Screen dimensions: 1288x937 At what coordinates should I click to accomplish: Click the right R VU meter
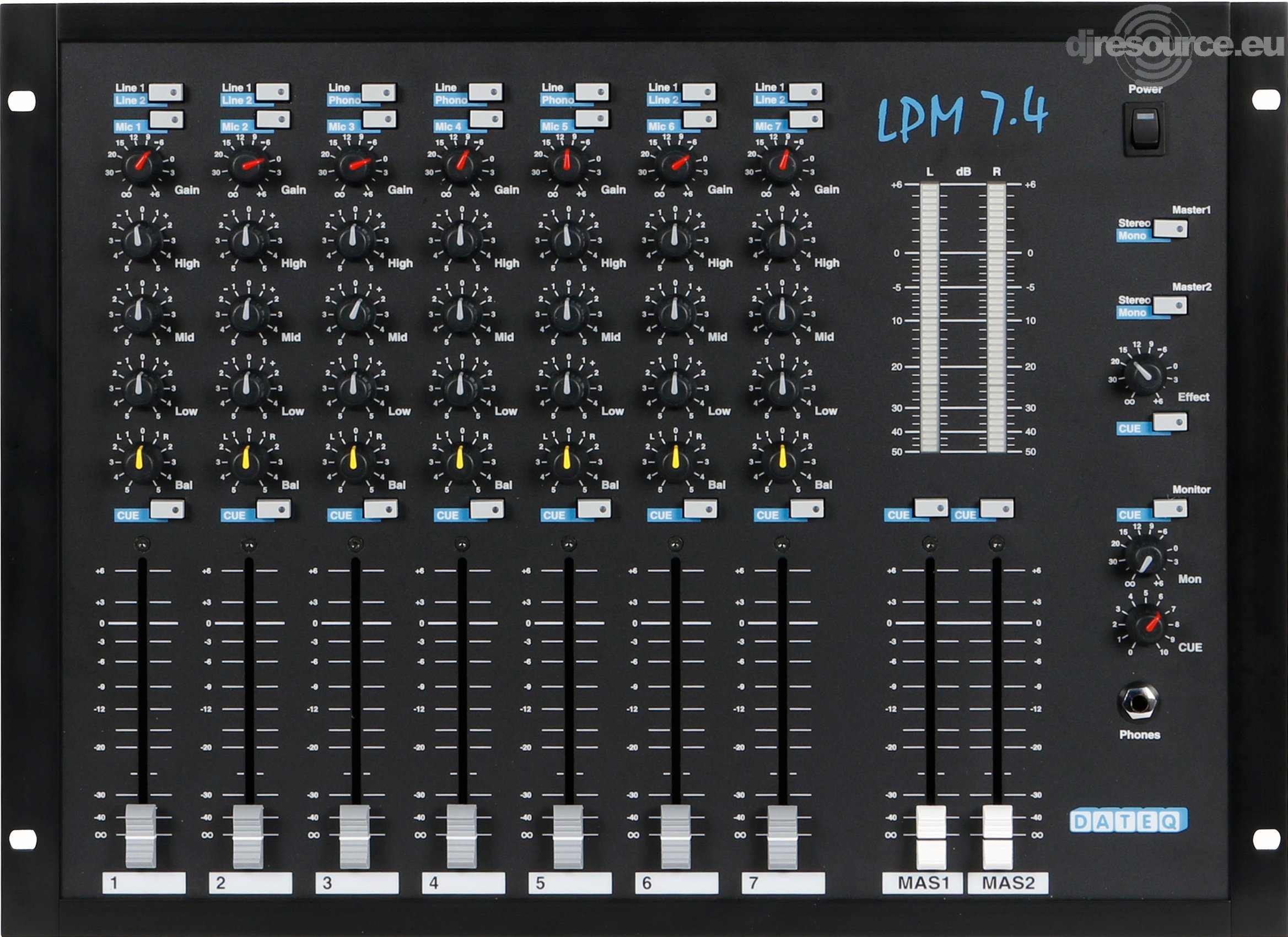point(996,318)
